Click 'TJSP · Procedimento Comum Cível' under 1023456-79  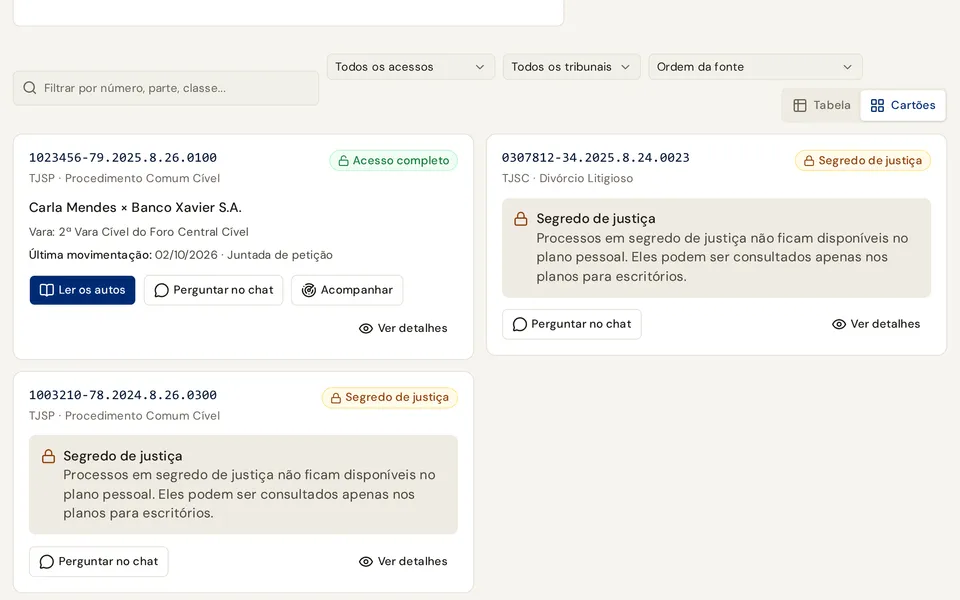(x=124, y=178)
